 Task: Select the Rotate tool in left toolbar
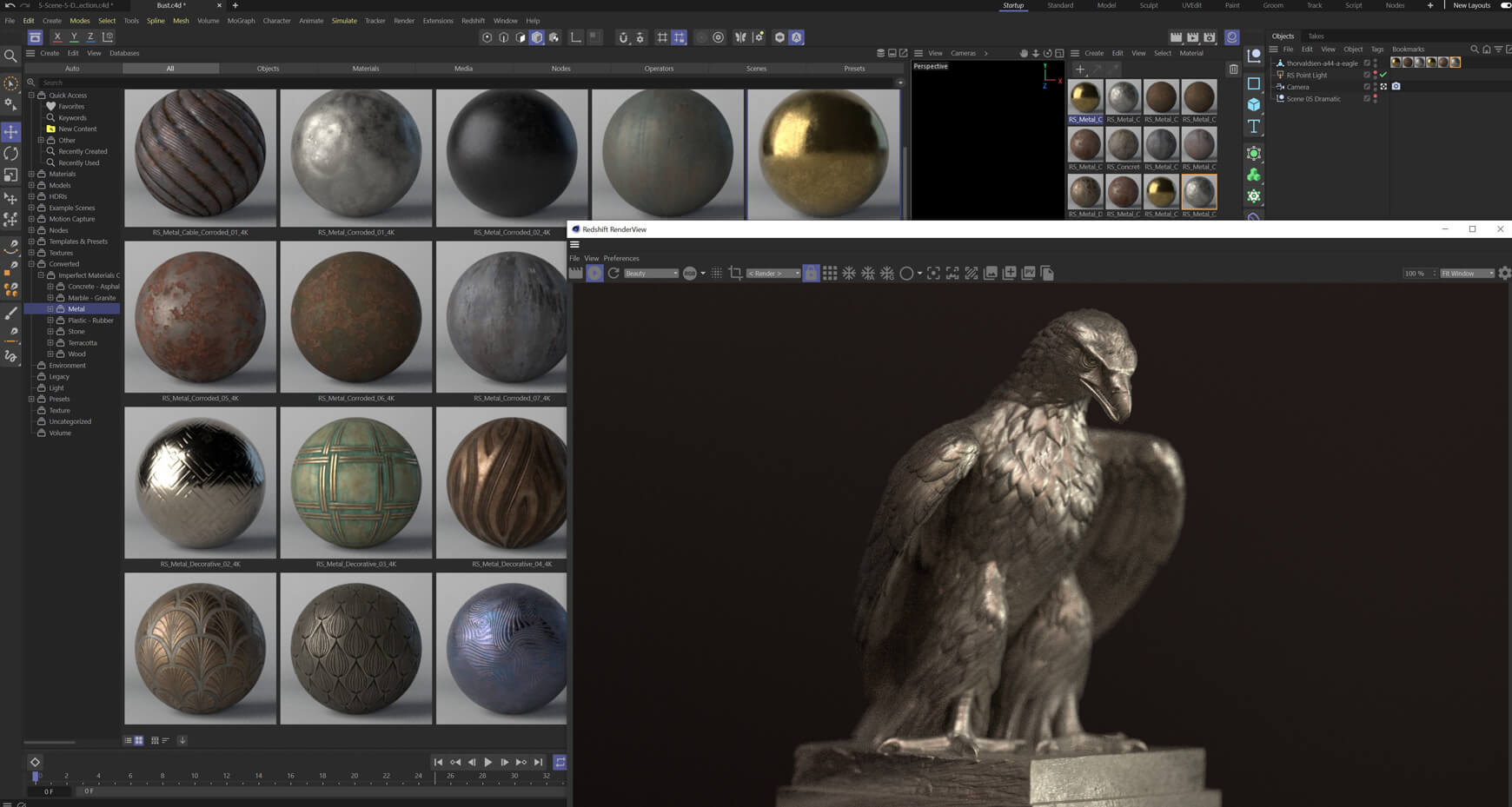click(x=11, y=154)
